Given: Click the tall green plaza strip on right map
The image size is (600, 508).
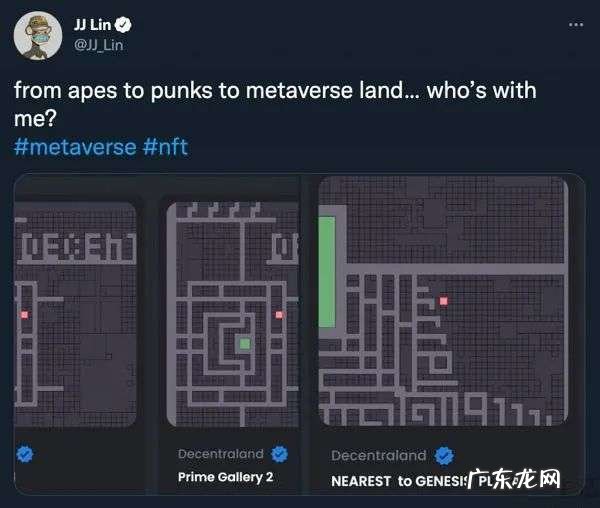Looking at the screenshot, I should pos(327,272).
